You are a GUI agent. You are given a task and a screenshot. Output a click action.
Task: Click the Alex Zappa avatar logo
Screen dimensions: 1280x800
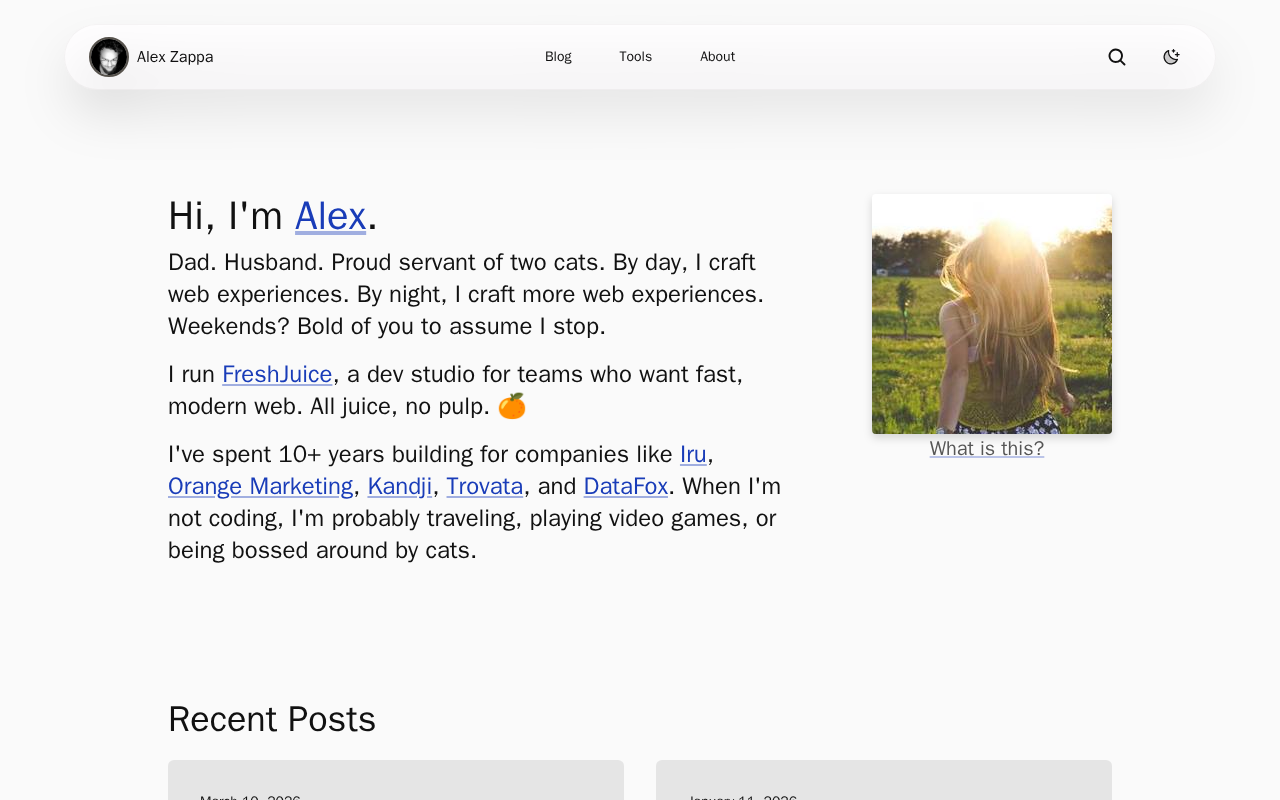(x=109, y=57)
